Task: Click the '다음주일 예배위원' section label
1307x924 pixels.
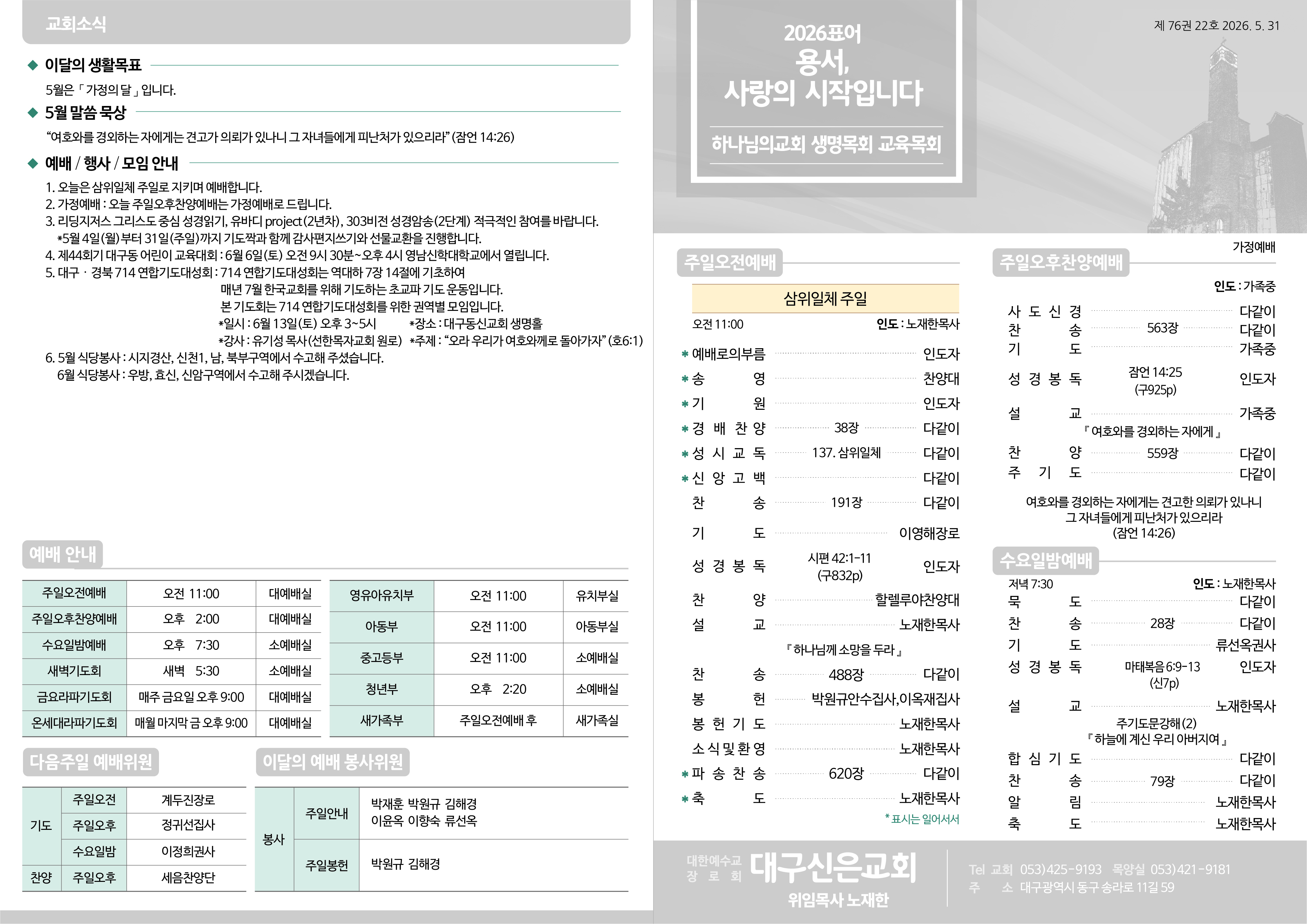Action: [91, 762]
